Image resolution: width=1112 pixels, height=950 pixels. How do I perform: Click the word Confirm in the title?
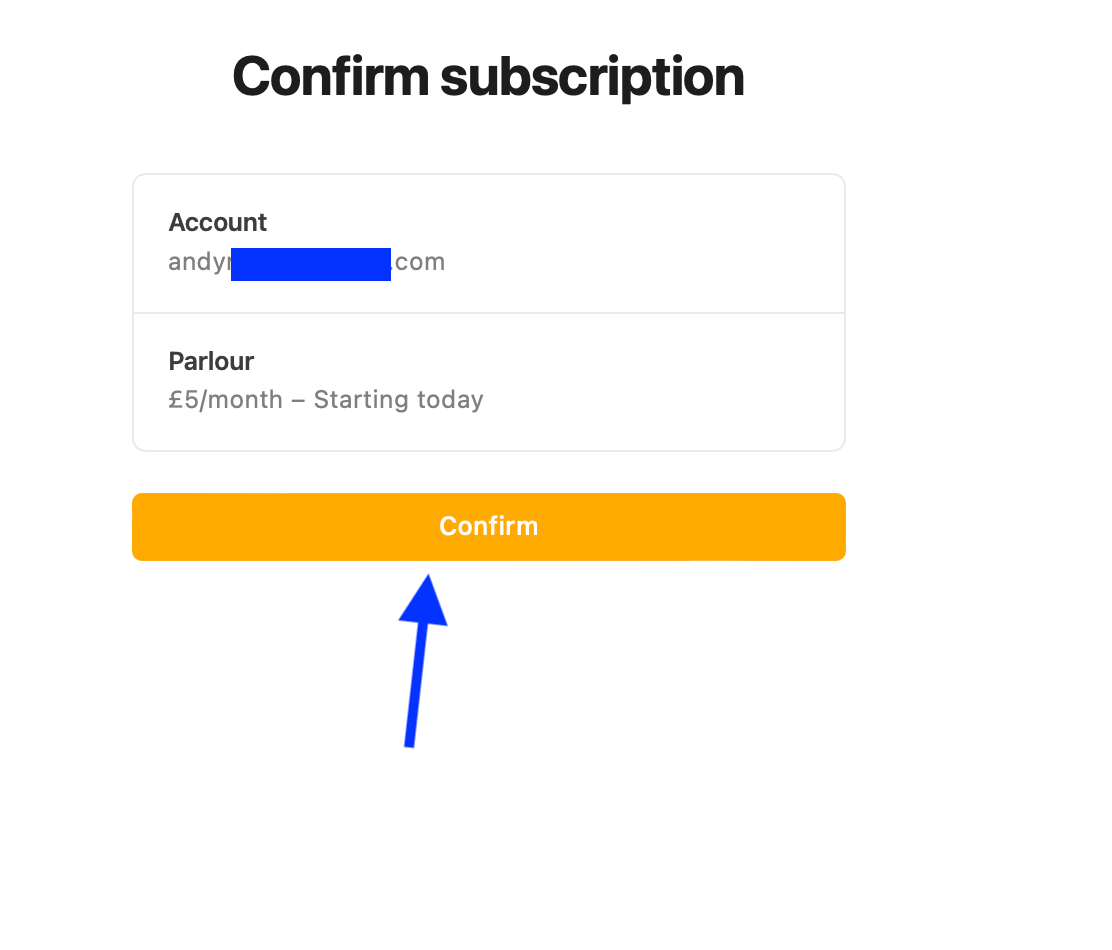331,77
